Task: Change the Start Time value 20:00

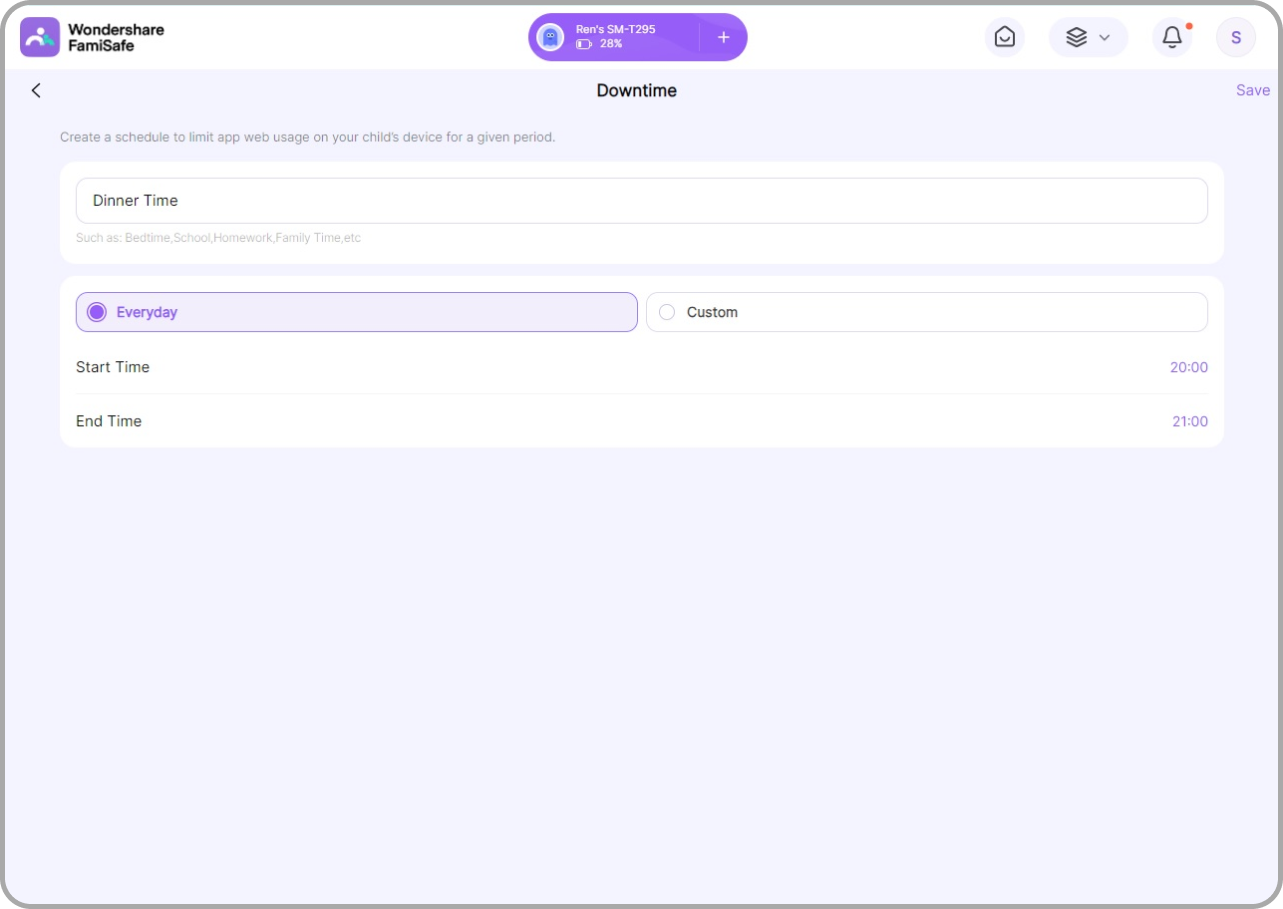Action: tap(1189, 367)
